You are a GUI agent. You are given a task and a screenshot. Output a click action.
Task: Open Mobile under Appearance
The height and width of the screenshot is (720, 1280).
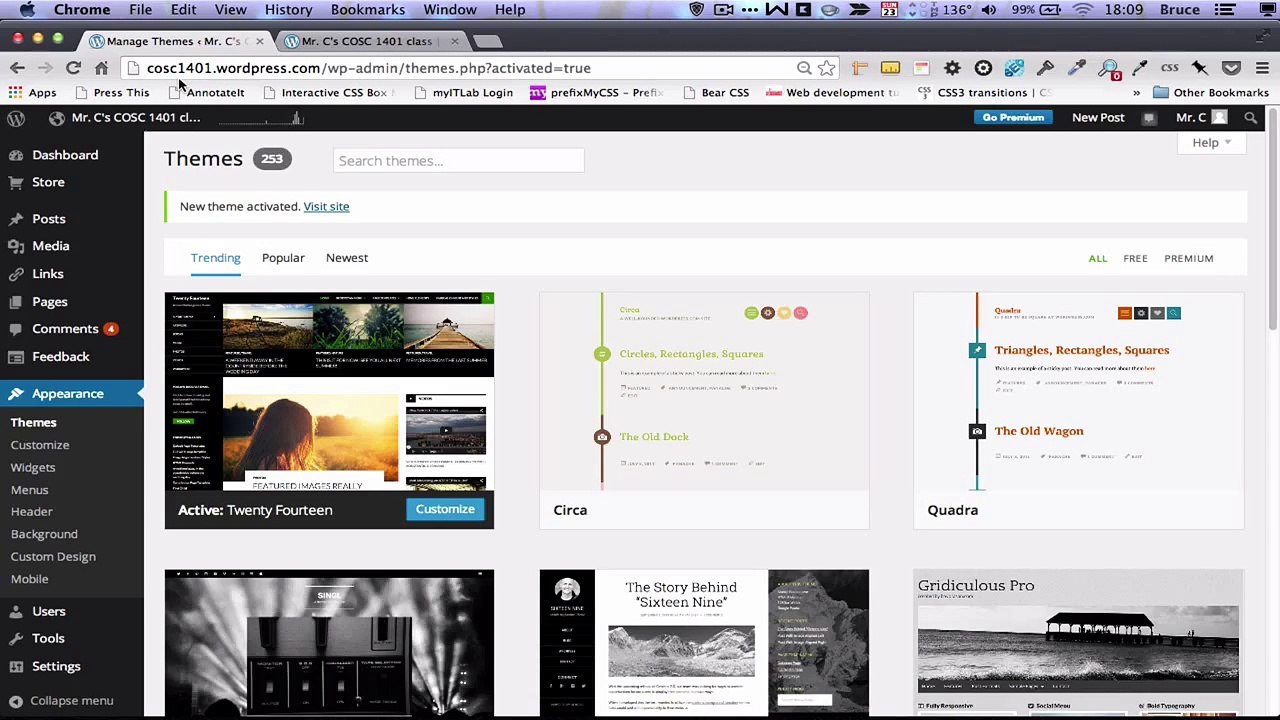tap(29, 579)
